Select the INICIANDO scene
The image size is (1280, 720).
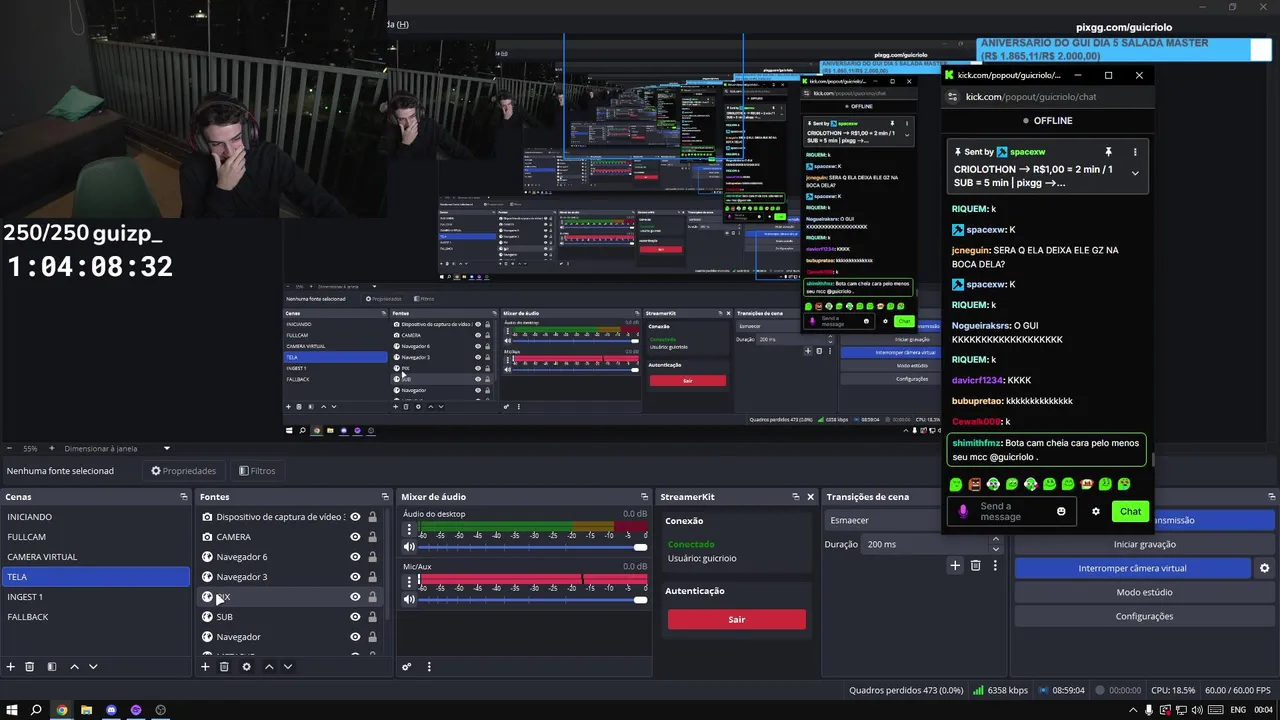(x=96, y=517)
